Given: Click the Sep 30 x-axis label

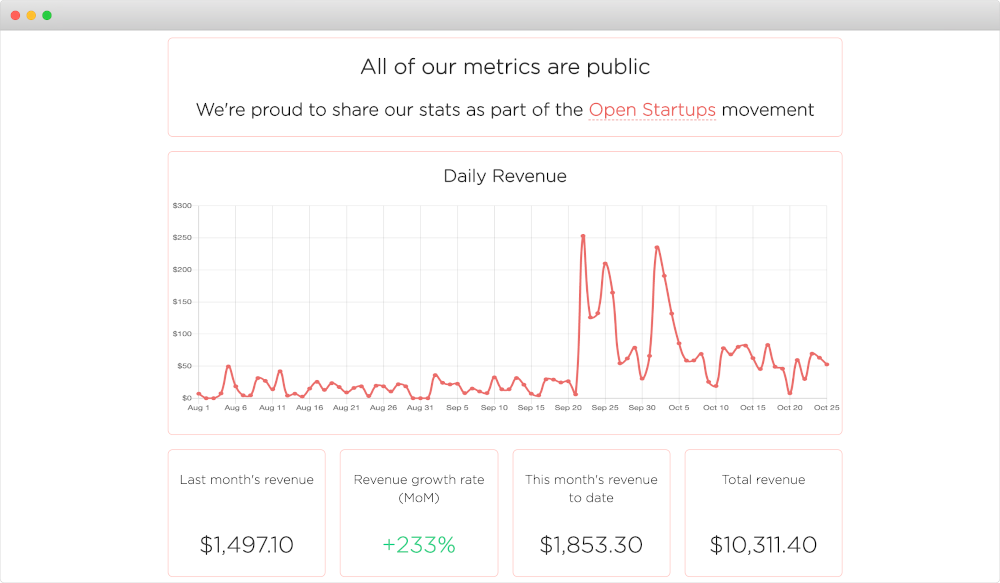Looking at the screenshot, I should pyautogui.click(x=642, y=408).
